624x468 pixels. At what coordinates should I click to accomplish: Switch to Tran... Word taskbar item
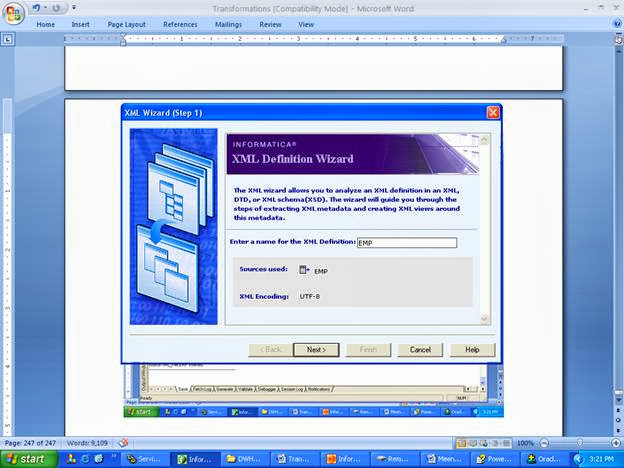[x=295, y=459]
